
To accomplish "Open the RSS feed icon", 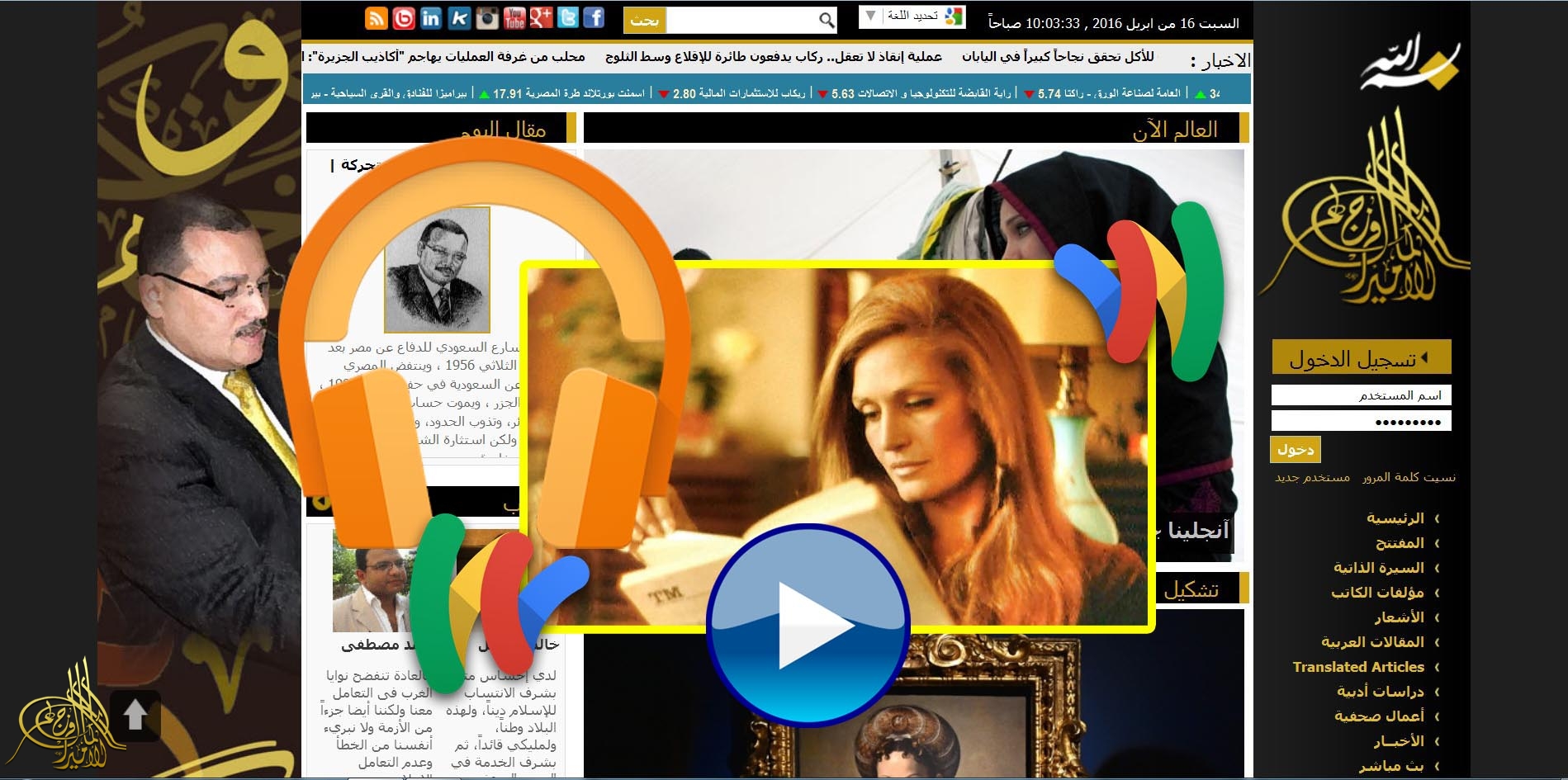I will [377, 18].
